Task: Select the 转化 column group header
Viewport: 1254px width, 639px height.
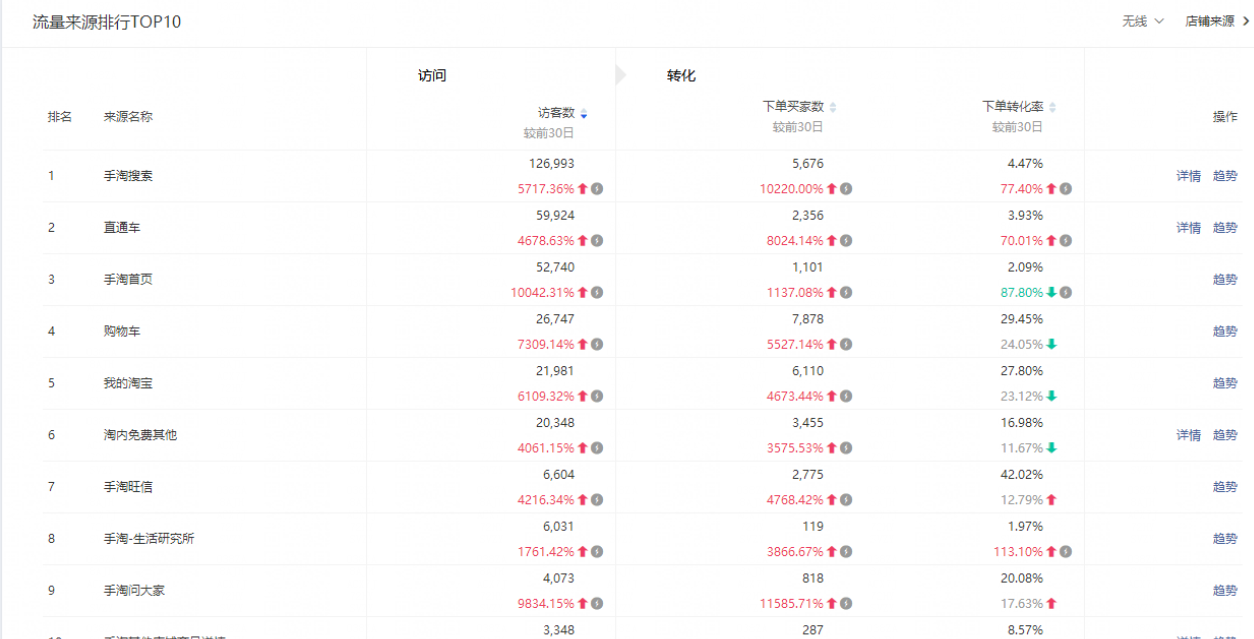Action: click(x=681, y=76)
